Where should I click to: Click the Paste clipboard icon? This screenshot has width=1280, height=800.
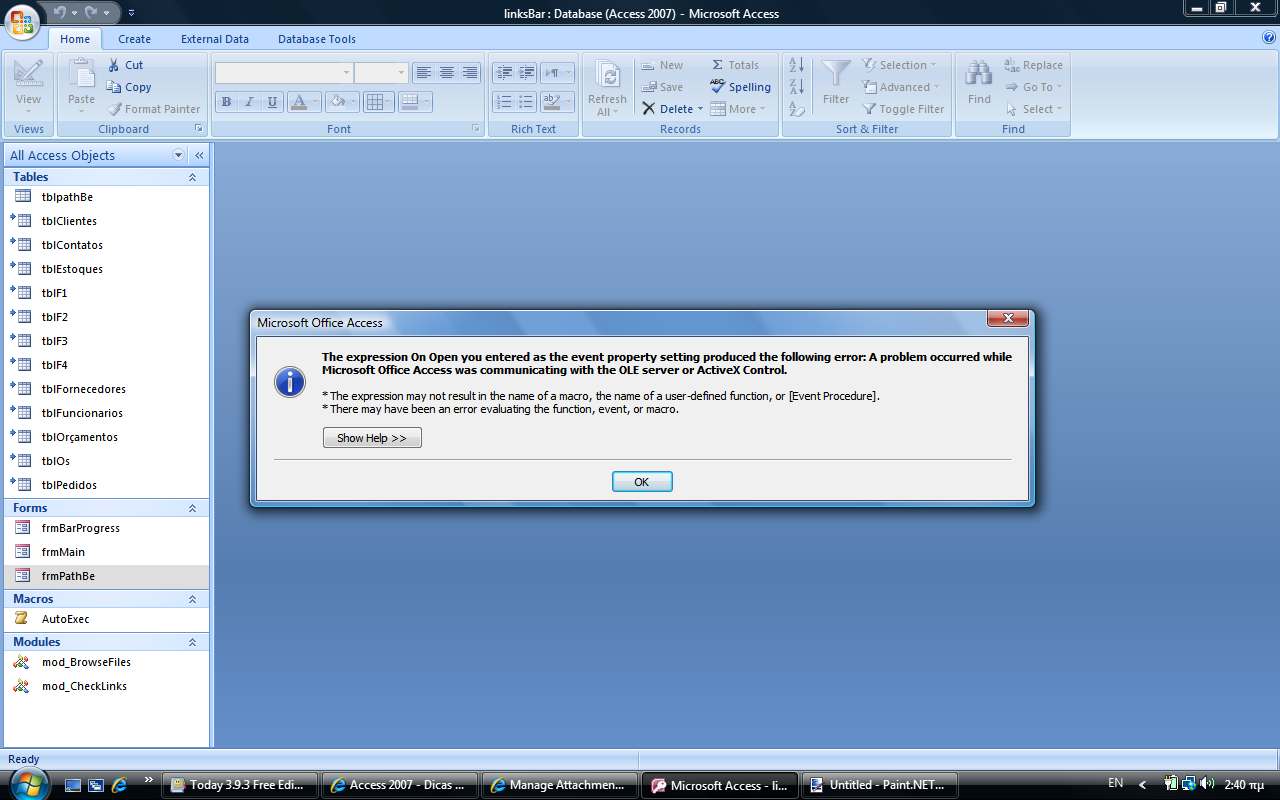[81, 74]
